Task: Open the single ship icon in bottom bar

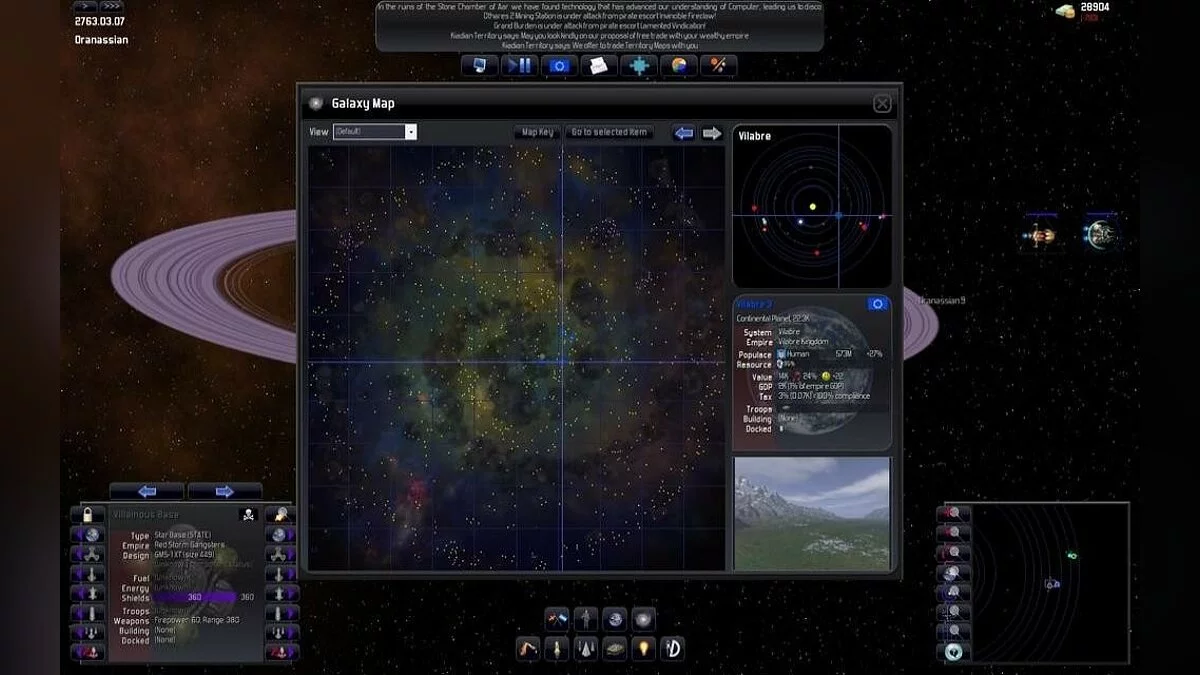Action: coord(557,648)
